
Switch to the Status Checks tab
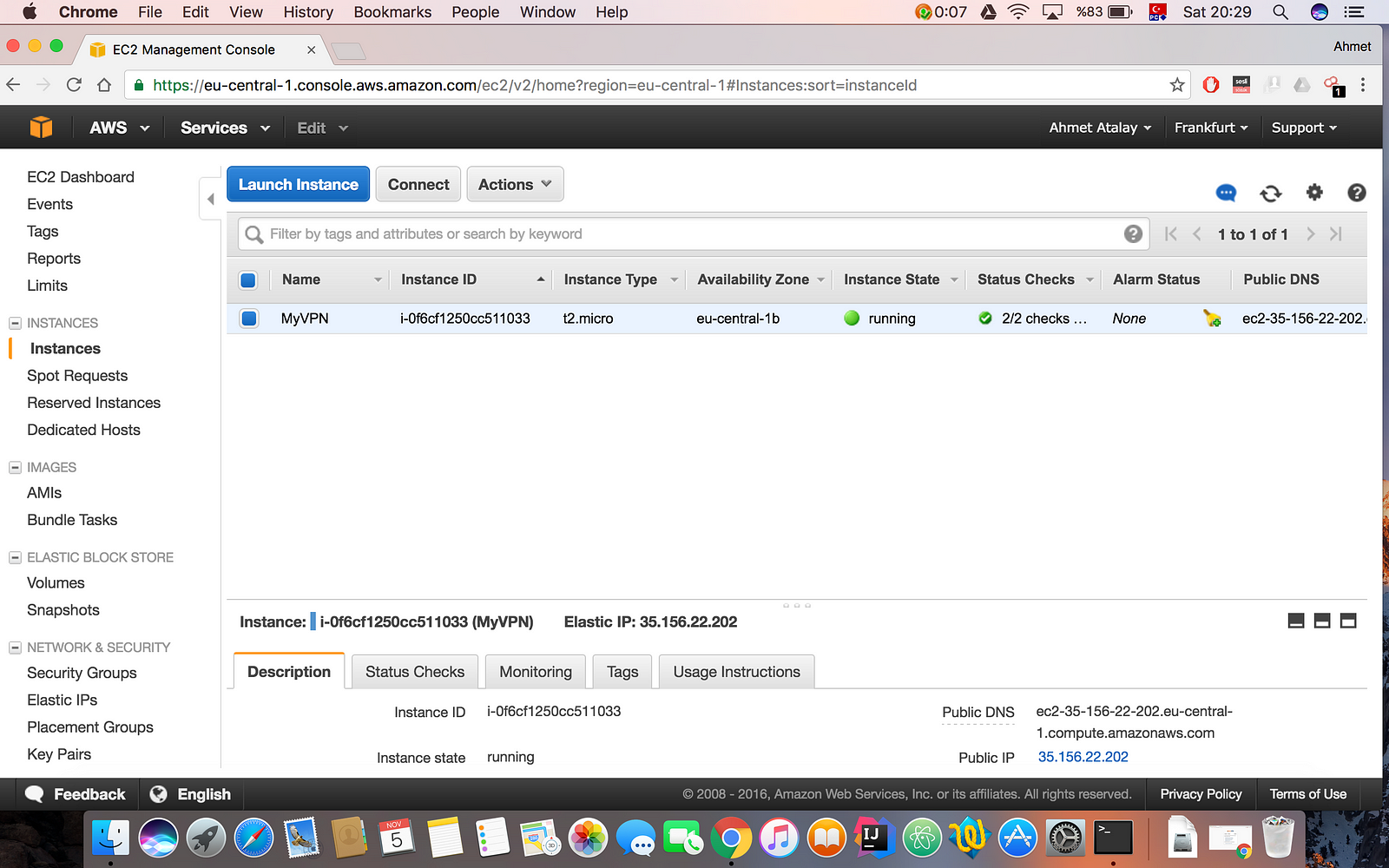point(415,672)
